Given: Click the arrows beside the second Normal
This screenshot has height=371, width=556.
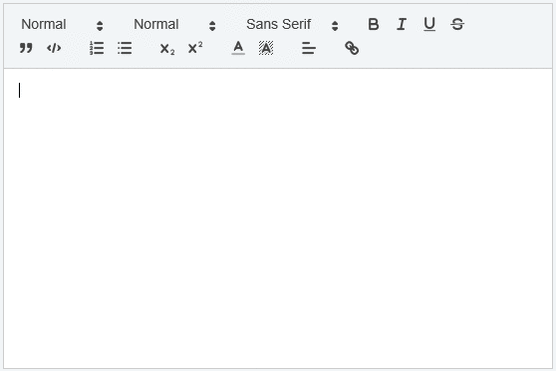Looking at the screenshot, I should coord(212,26).
